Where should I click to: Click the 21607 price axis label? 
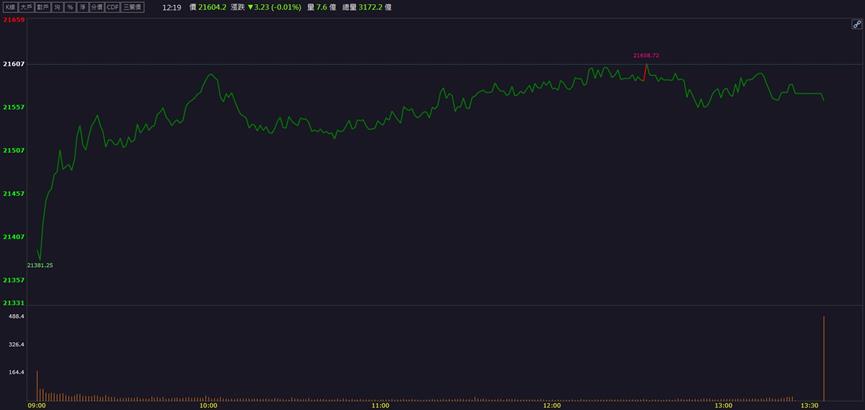pyautogui.click(x=12, y=64)
